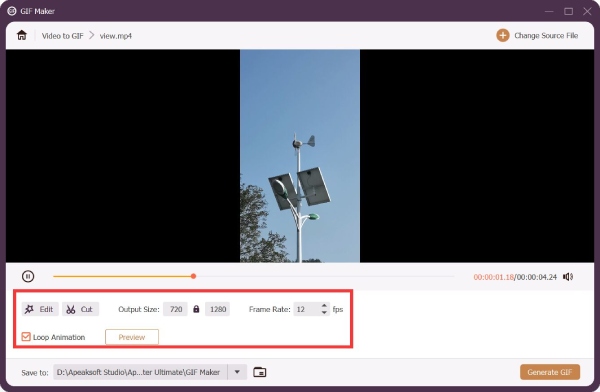This screenshot has width=600, height=392.
Task: Minimize the GIF Maker window
Action: pos(549,11)
